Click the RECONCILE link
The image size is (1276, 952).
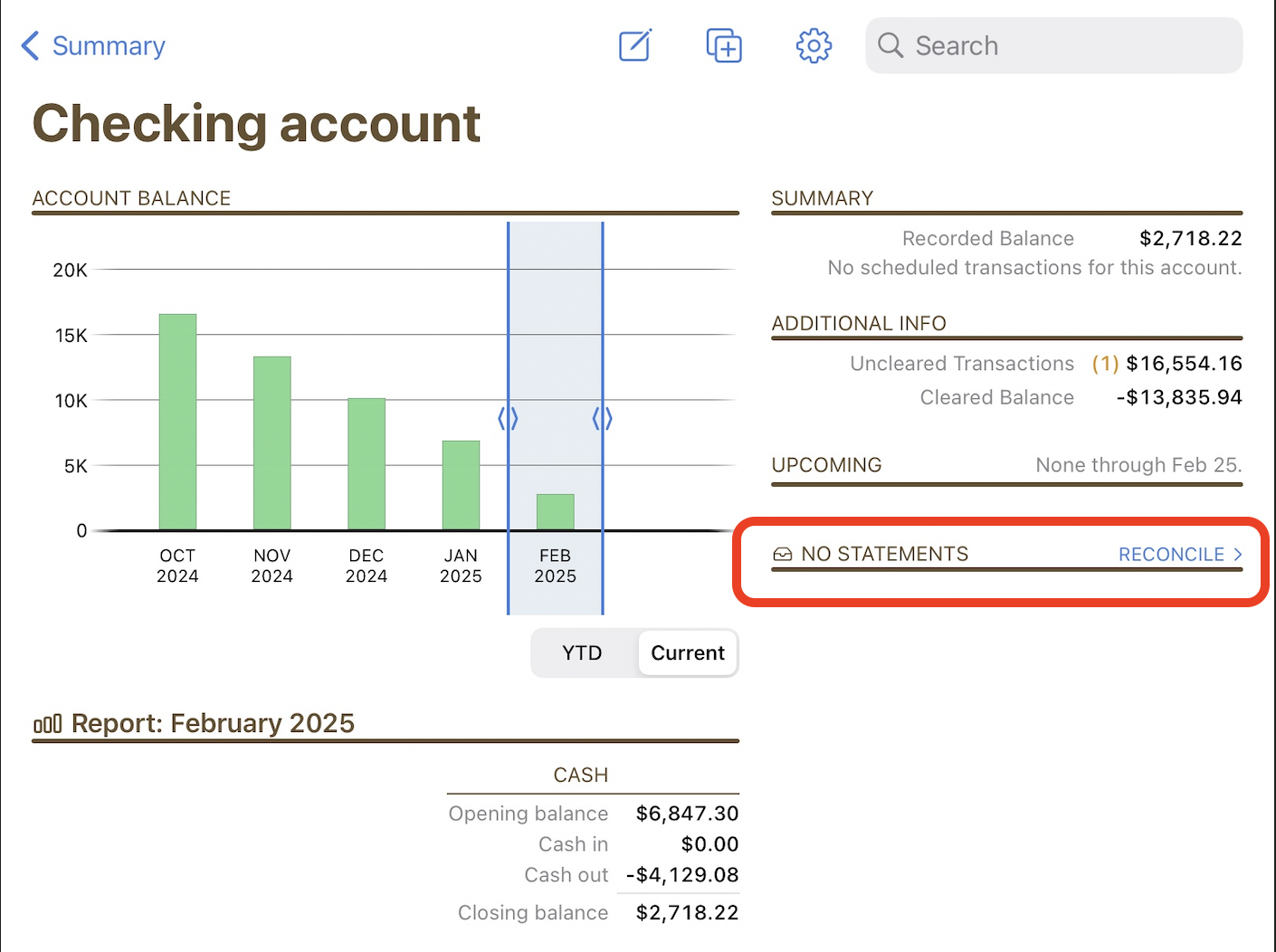tap(1171, 555)
